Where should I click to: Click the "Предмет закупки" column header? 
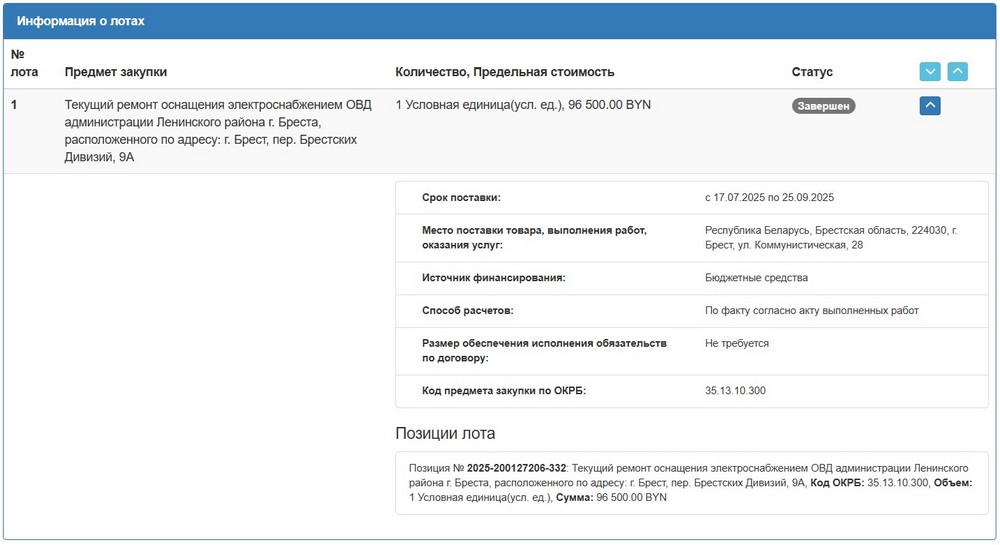(116, 72)
